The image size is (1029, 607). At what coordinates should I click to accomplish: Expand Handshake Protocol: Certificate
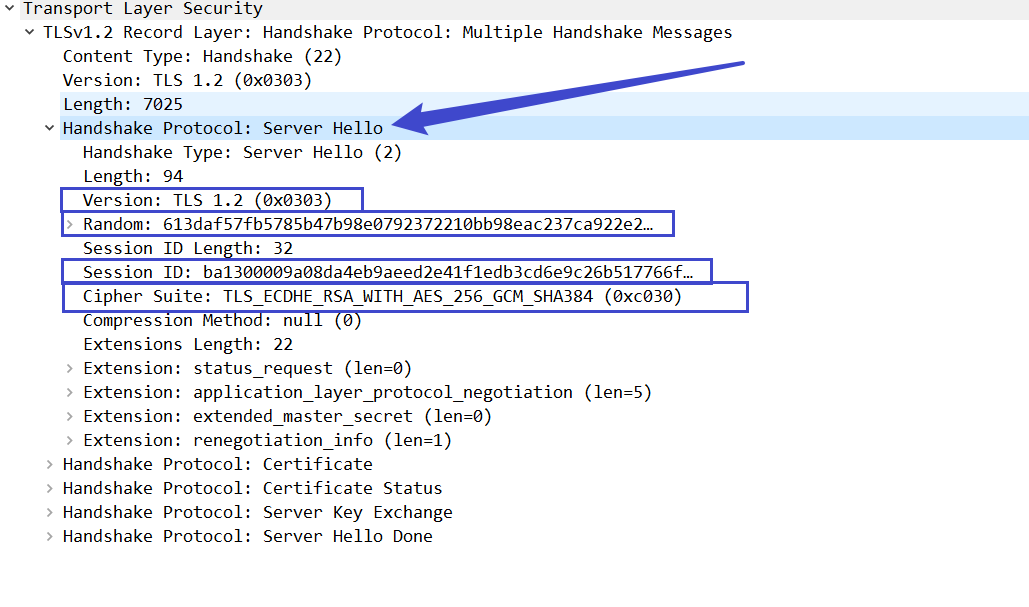pos(49,464)
